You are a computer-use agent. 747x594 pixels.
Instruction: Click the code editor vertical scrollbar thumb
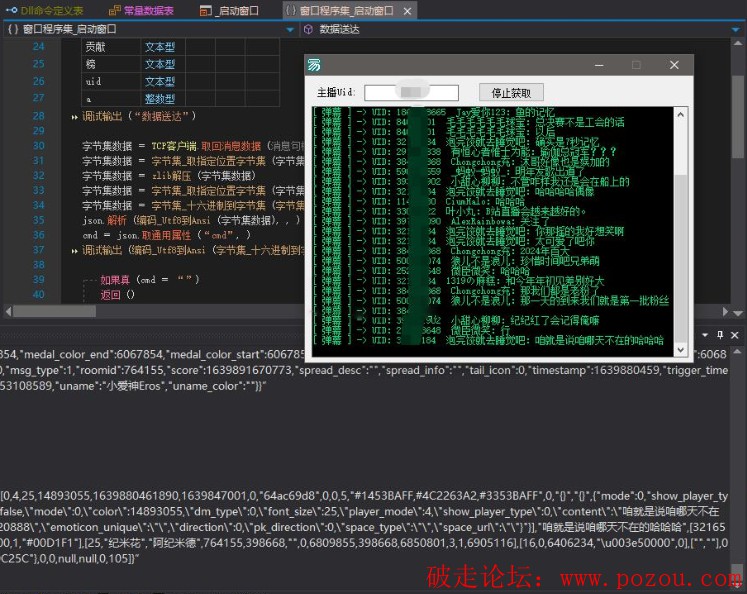(737, 117)
